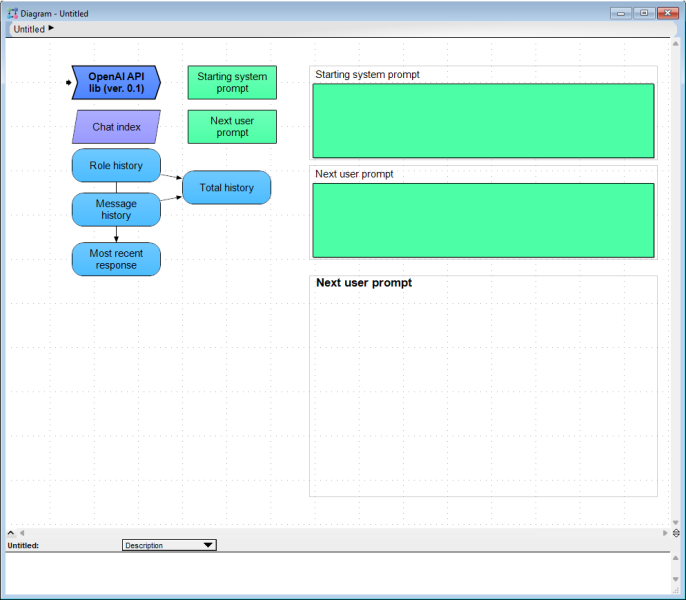Screen dimensions: 686x600
Task: Click the input connector arrow on OpenAI block
Action: pyautogui.click(x=69, y=82)
